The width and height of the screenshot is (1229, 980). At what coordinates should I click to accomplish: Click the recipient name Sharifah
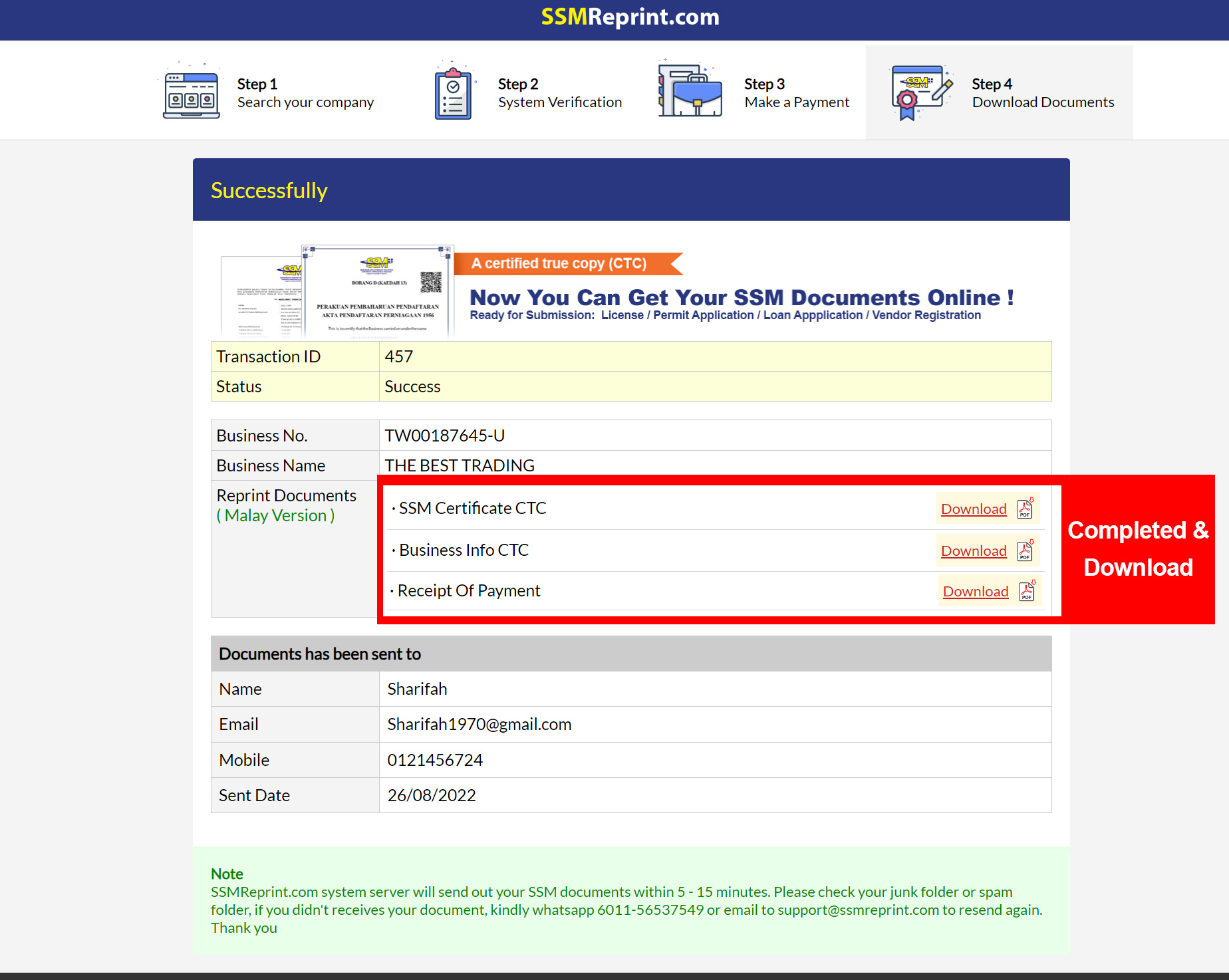417,689
